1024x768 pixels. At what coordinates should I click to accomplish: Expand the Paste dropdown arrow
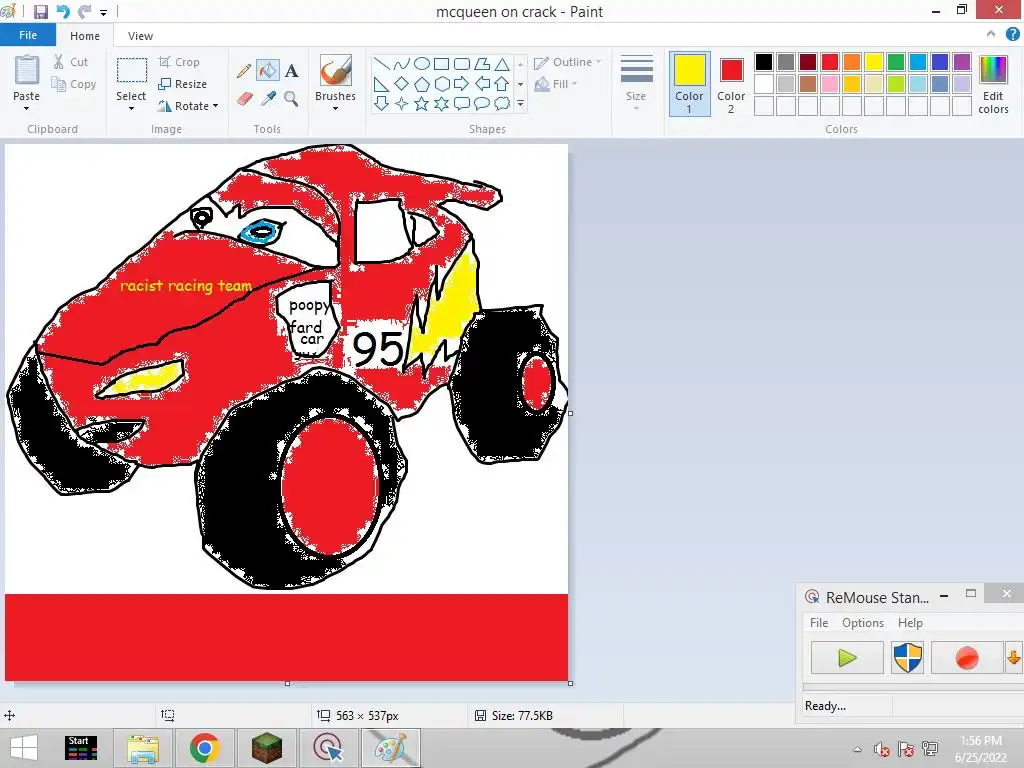tap(27, 108)
